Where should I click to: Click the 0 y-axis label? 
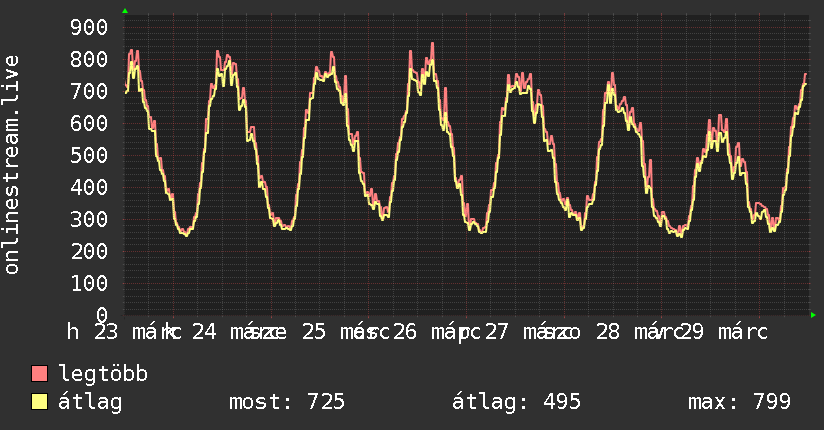pyautogui.click(x=102, y=314)
